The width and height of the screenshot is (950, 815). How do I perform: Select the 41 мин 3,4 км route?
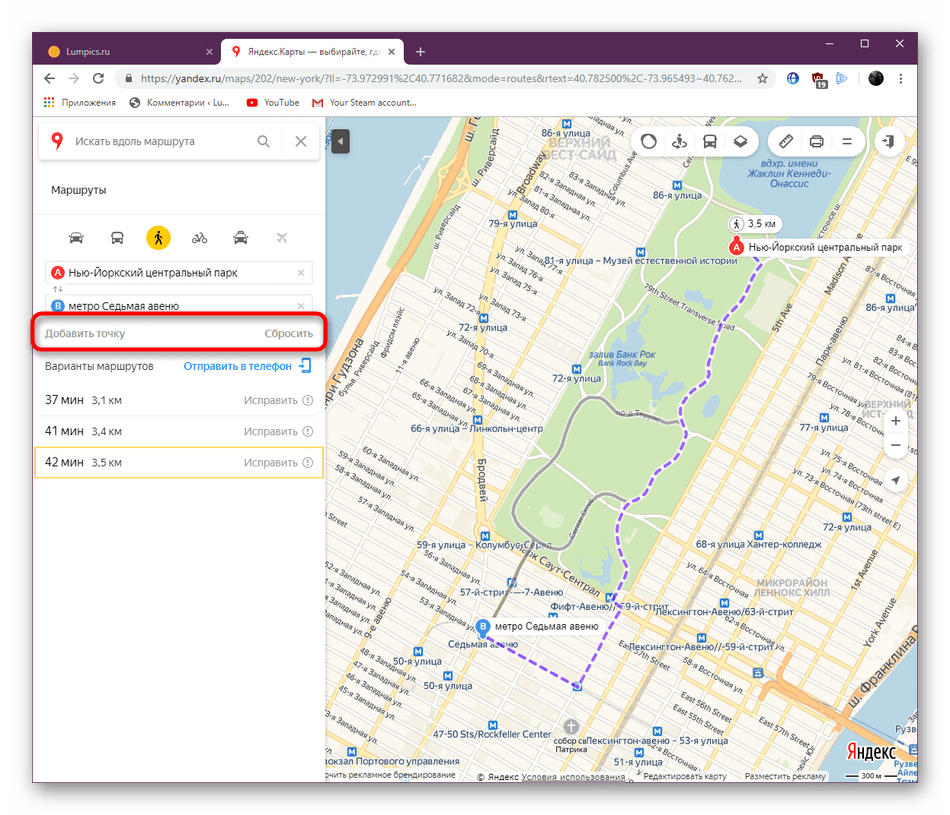[x=179, y=431]
